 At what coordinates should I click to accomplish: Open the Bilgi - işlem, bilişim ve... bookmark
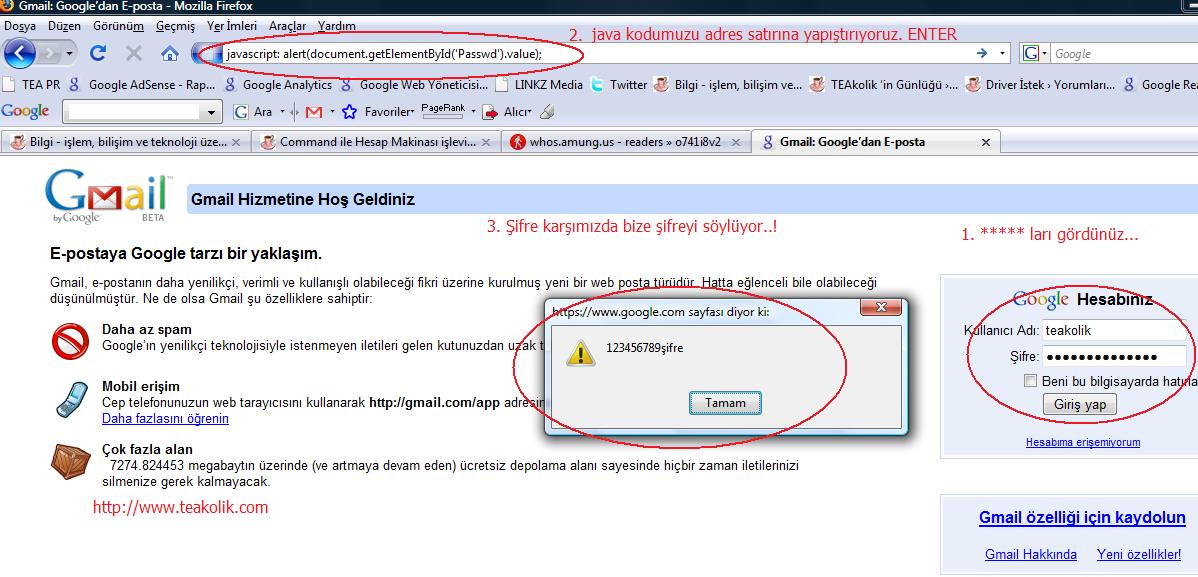(728, 85)
